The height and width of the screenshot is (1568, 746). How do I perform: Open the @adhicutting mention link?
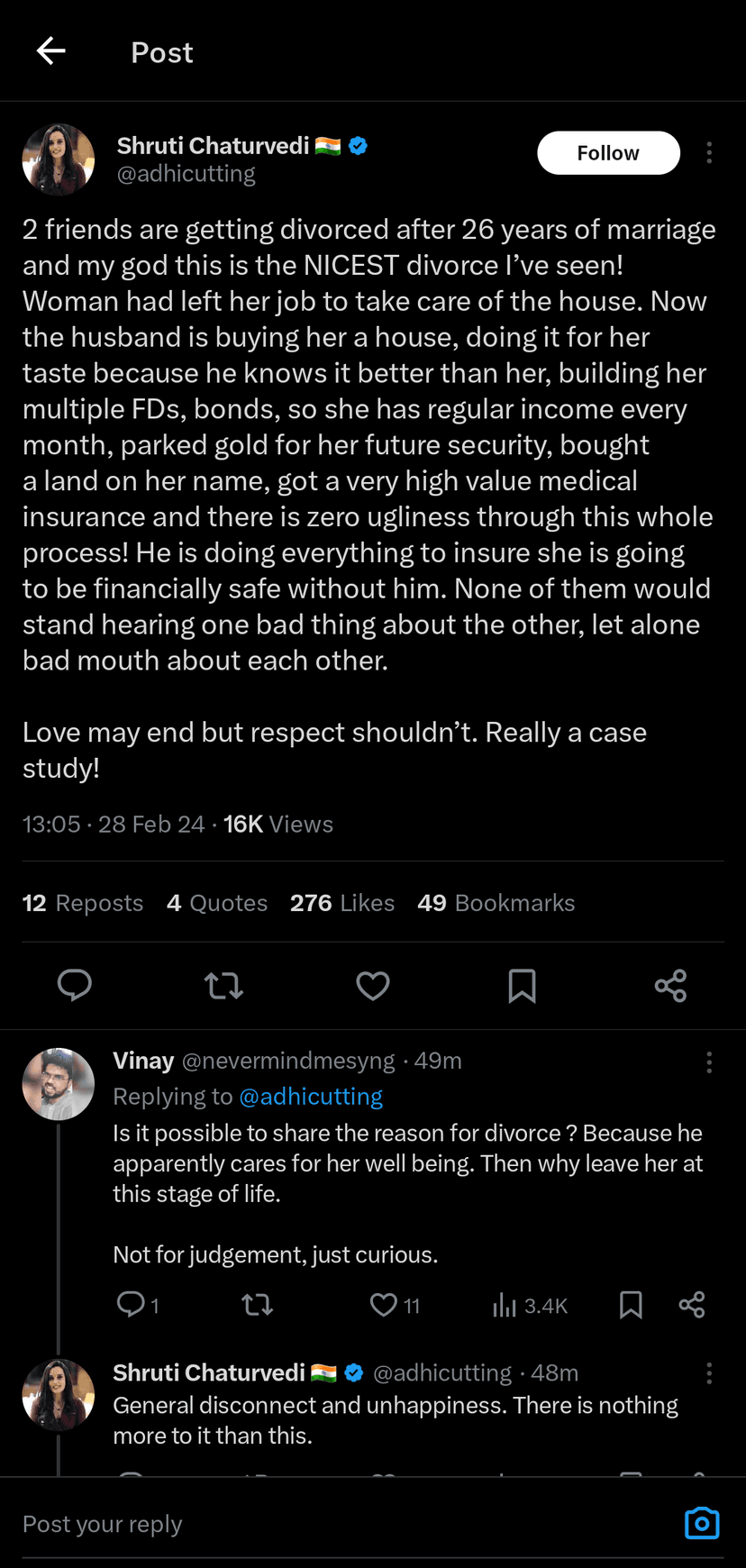[311, 1097]
